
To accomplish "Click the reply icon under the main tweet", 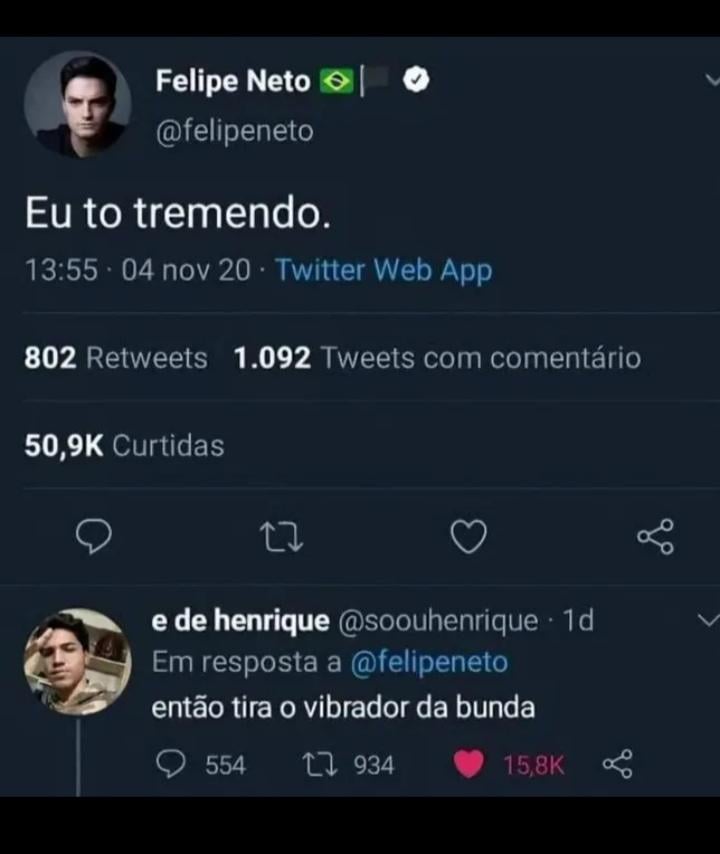I will (94, 539).
